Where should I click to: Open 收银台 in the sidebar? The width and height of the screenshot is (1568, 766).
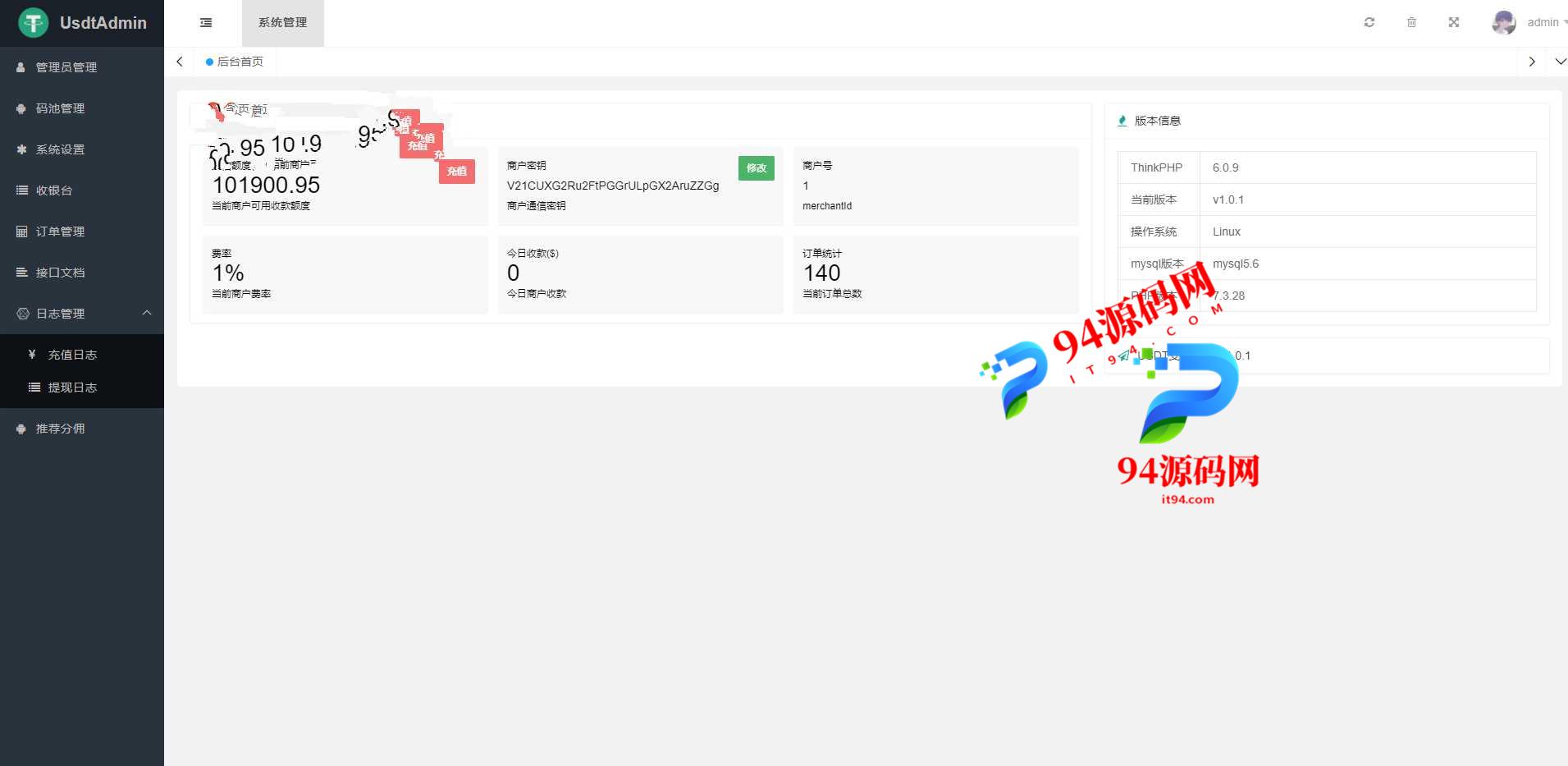click(82, 190)
